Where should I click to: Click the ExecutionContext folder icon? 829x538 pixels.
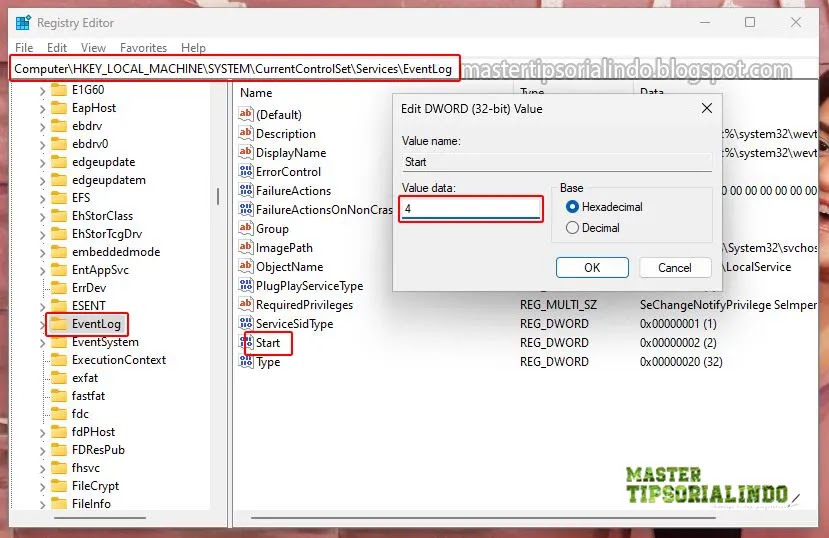coord(59,359)
